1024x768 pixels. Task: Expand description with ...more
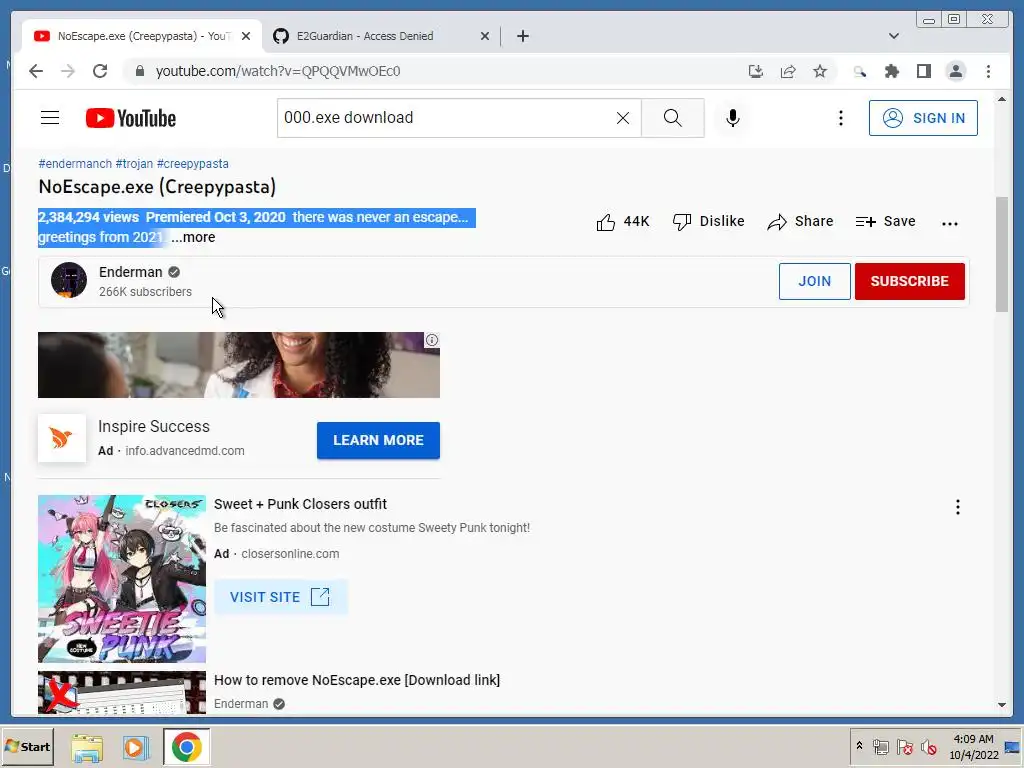click(x=193, y=237)
